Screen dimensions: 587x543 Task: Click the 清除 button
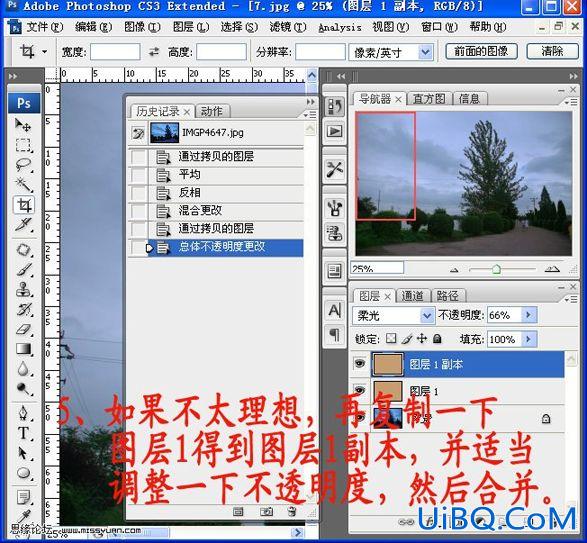click(x=552, y=51)
